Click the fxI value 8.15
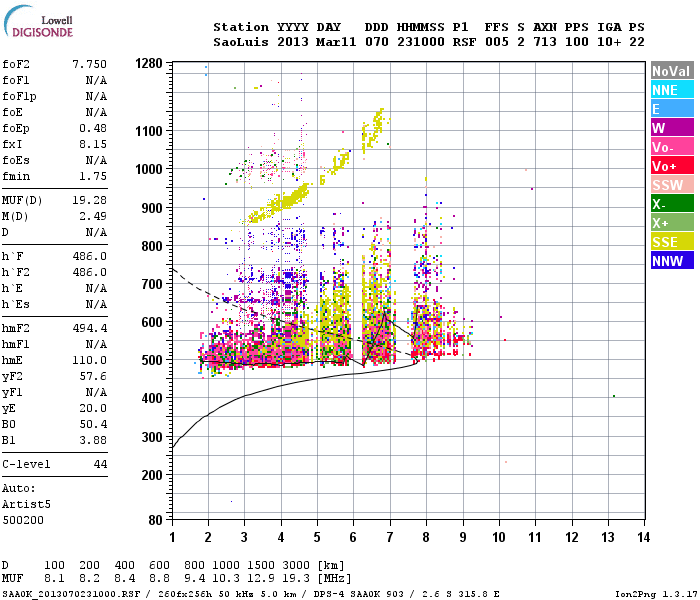The height and width of the screenshot is (600, 700). click(x=93, y=144)
